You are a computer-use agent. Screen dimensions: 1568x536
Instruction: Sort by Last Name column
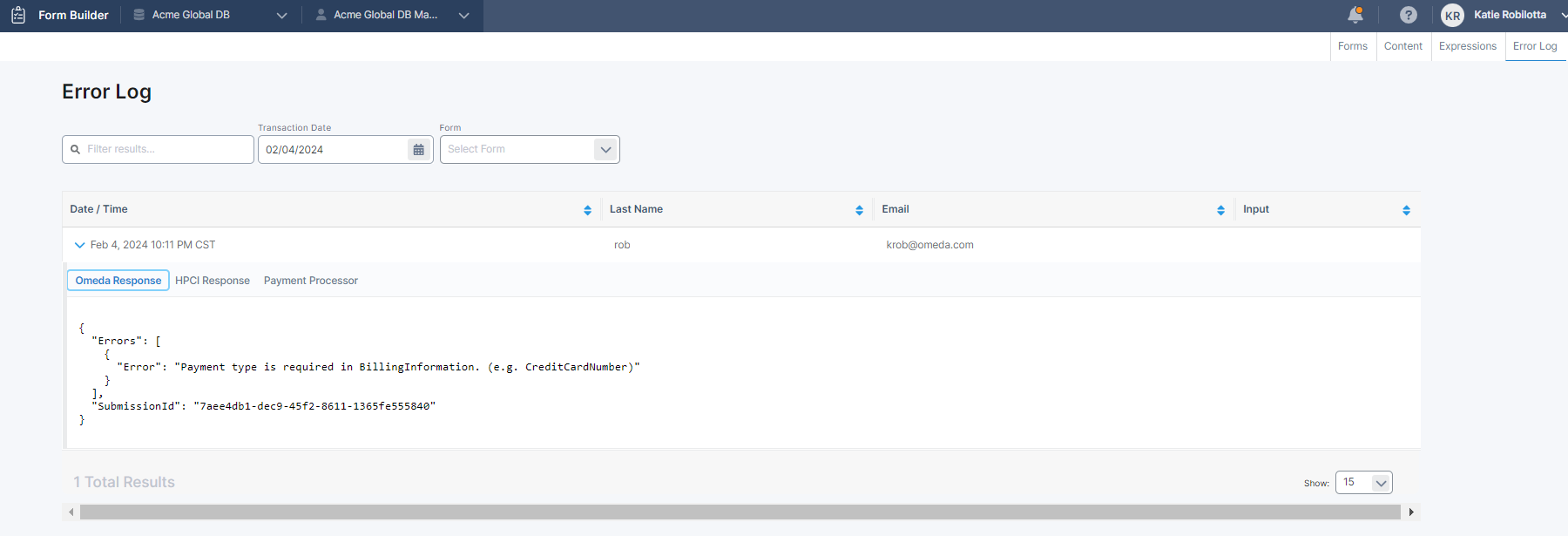click(x=859, y=210)
